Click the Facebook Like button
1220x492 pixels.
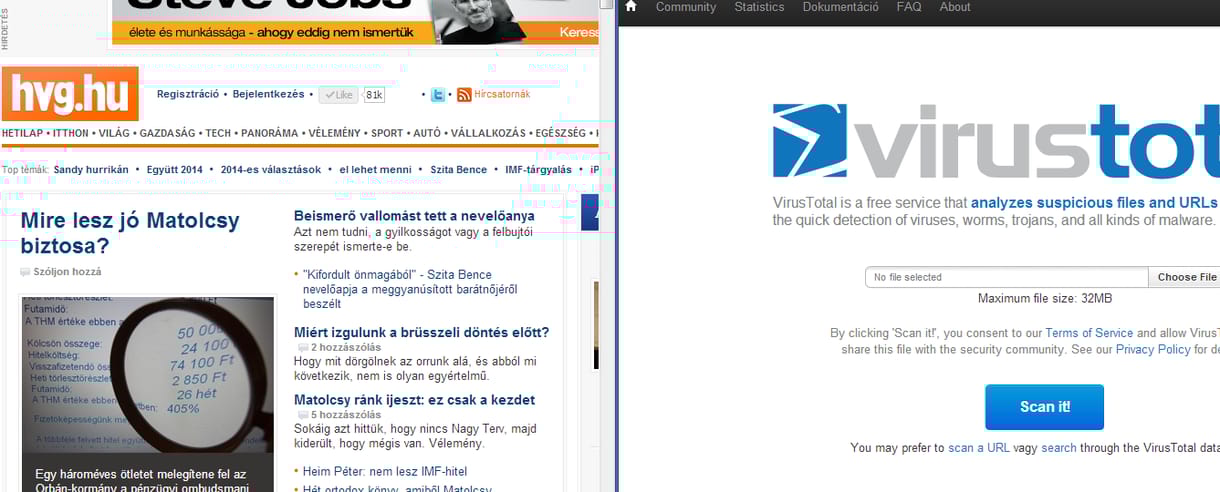click(338, 95)
